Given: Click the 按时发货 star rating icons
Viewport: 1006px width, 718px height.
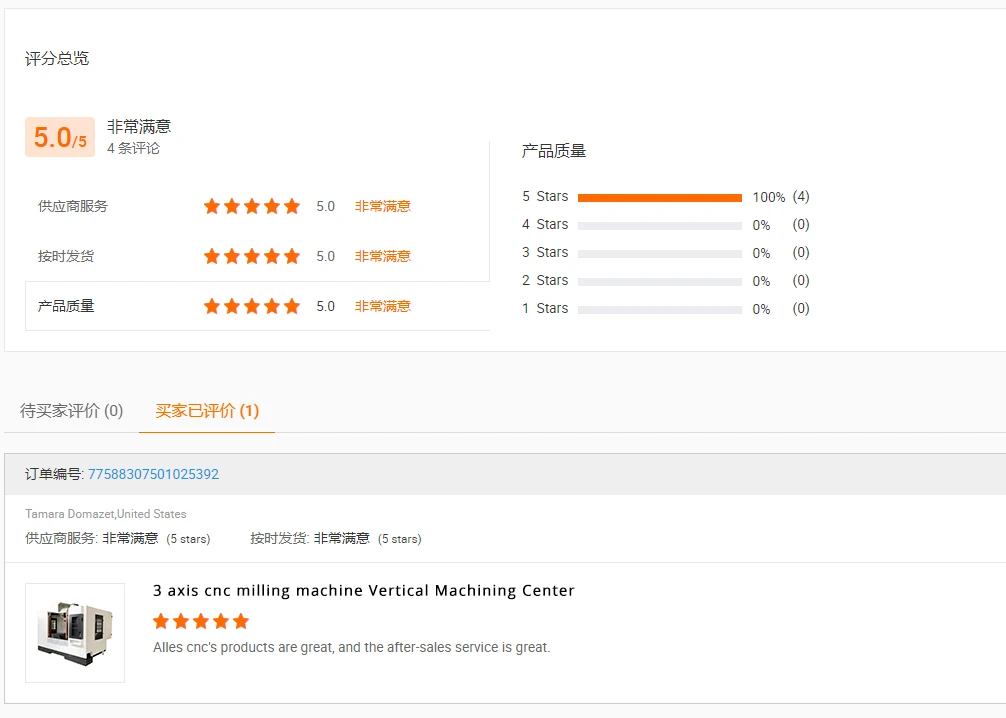Looking at the screenshot, I should (x=251, y=256).
